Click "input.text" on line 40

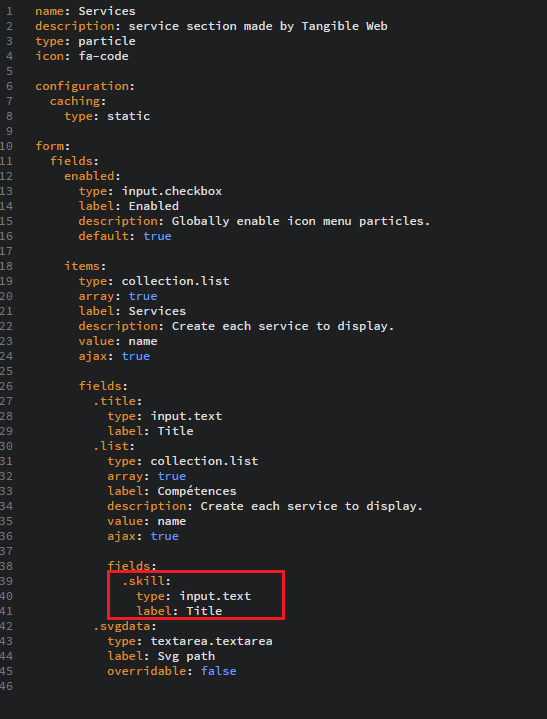215,596
